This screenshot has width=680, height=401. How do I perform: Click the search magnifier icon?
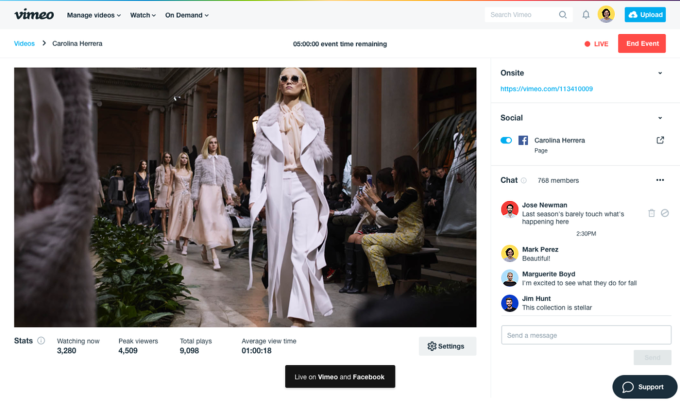562,15
